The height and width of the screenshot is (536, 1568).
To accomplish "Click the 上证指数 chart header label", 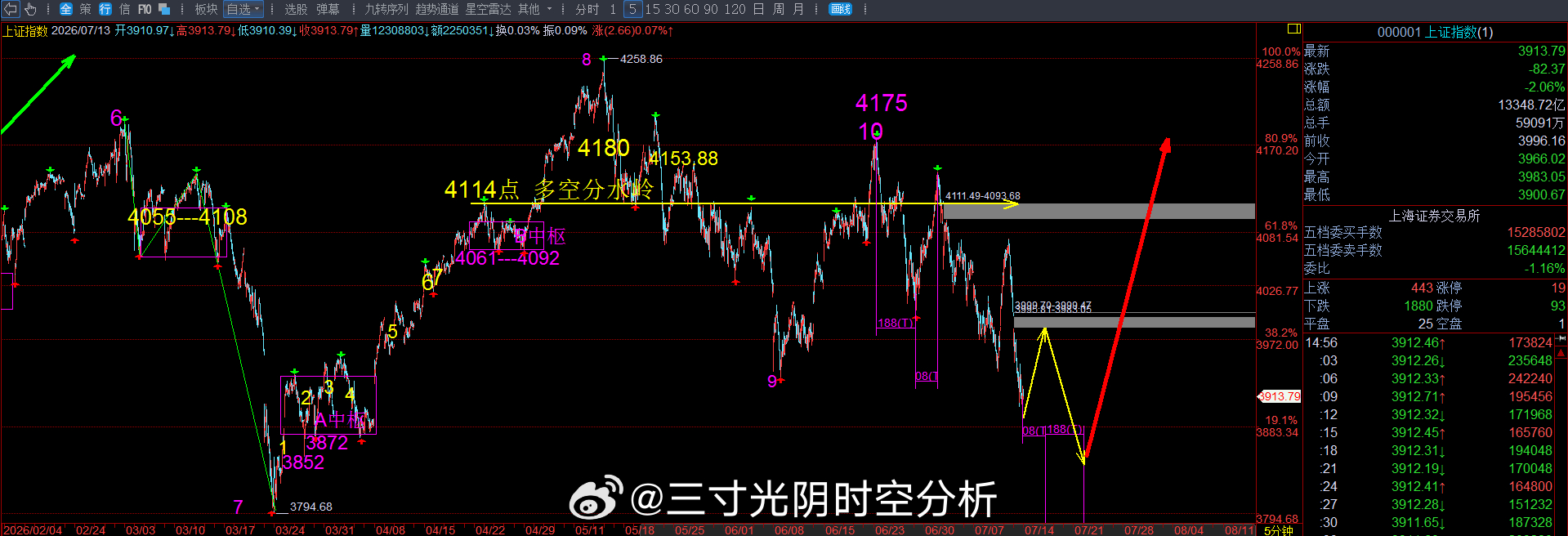I will (x=25, y=30).
